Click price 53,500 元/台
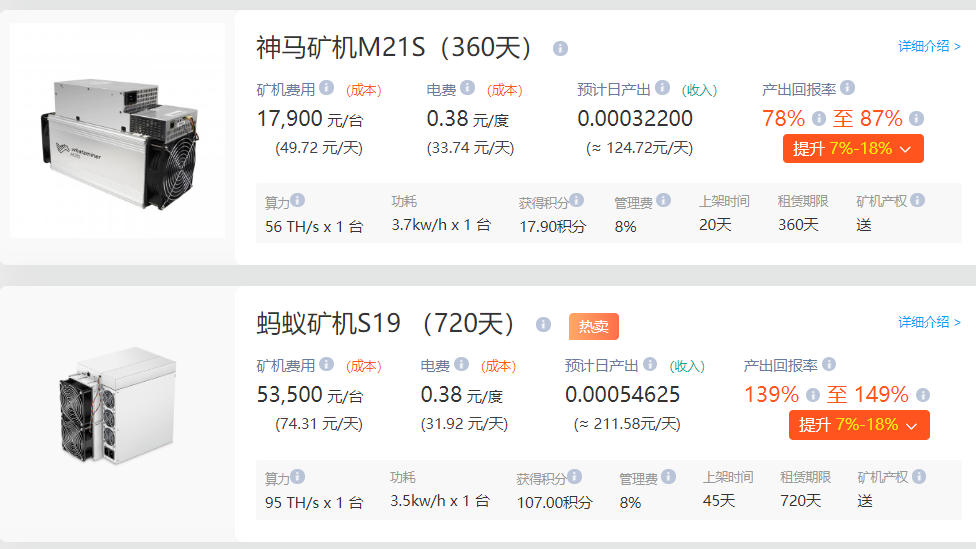Screen dimensions: 976x549 tap(310, 395)
